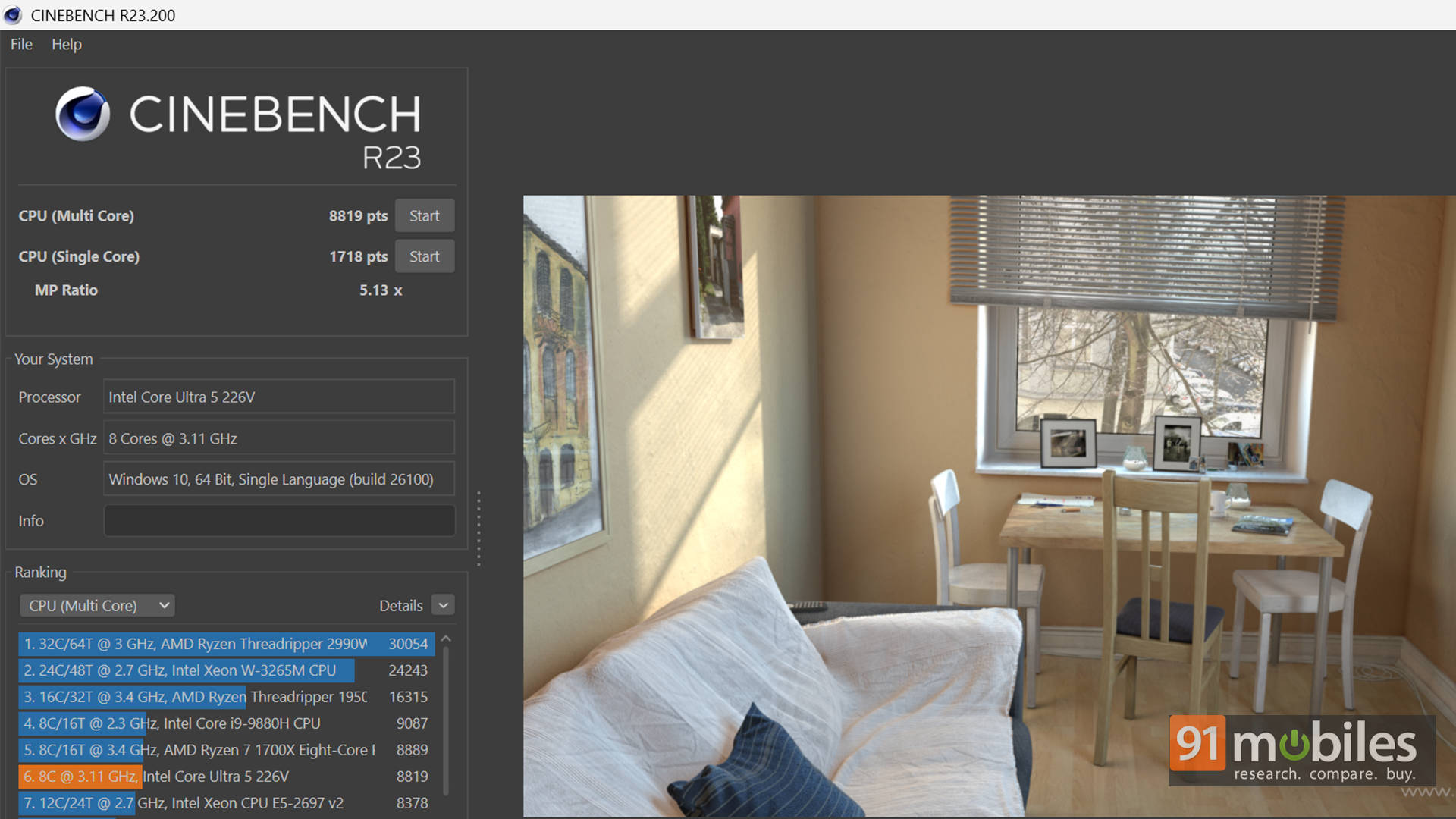Start the CPU Multi Core benchmark
The image size is (1456, 819).
[x=424, y=216]
